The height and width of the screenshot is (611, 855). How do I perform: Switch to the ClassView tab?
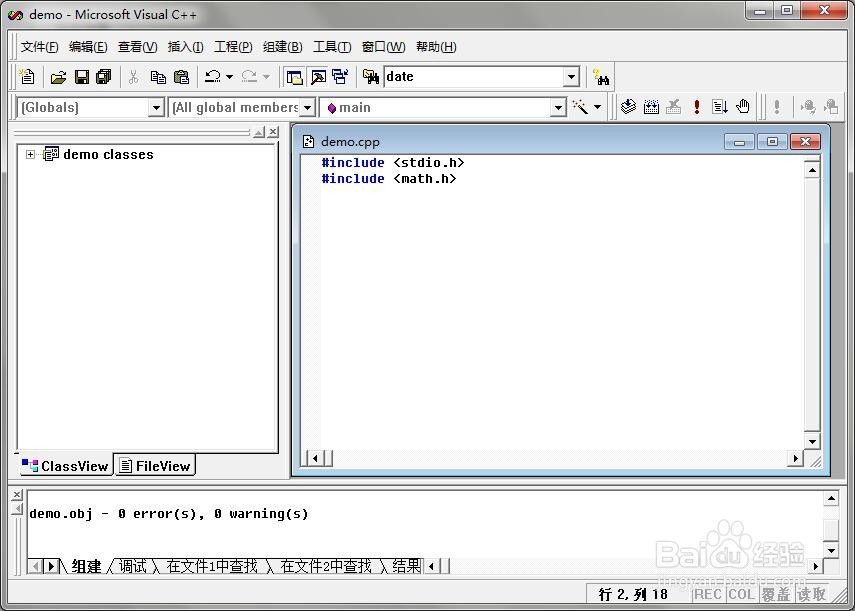tap(65, 466)
